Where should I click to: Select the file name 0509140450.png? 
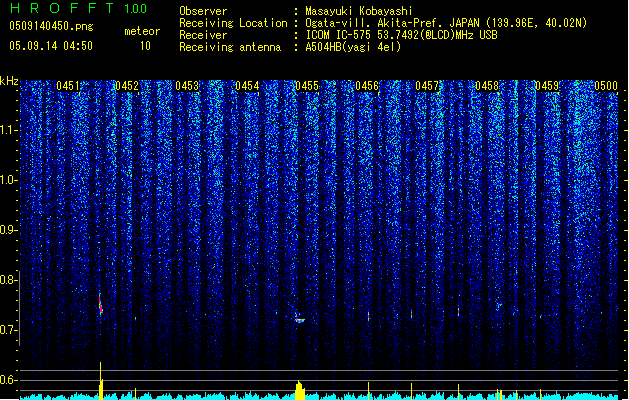51,26
